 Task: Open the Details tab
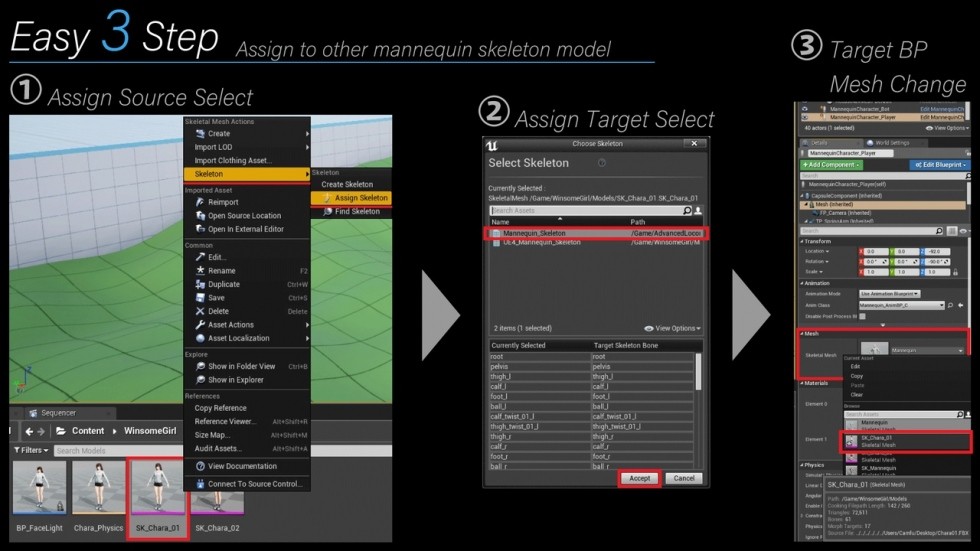(831, 143)
